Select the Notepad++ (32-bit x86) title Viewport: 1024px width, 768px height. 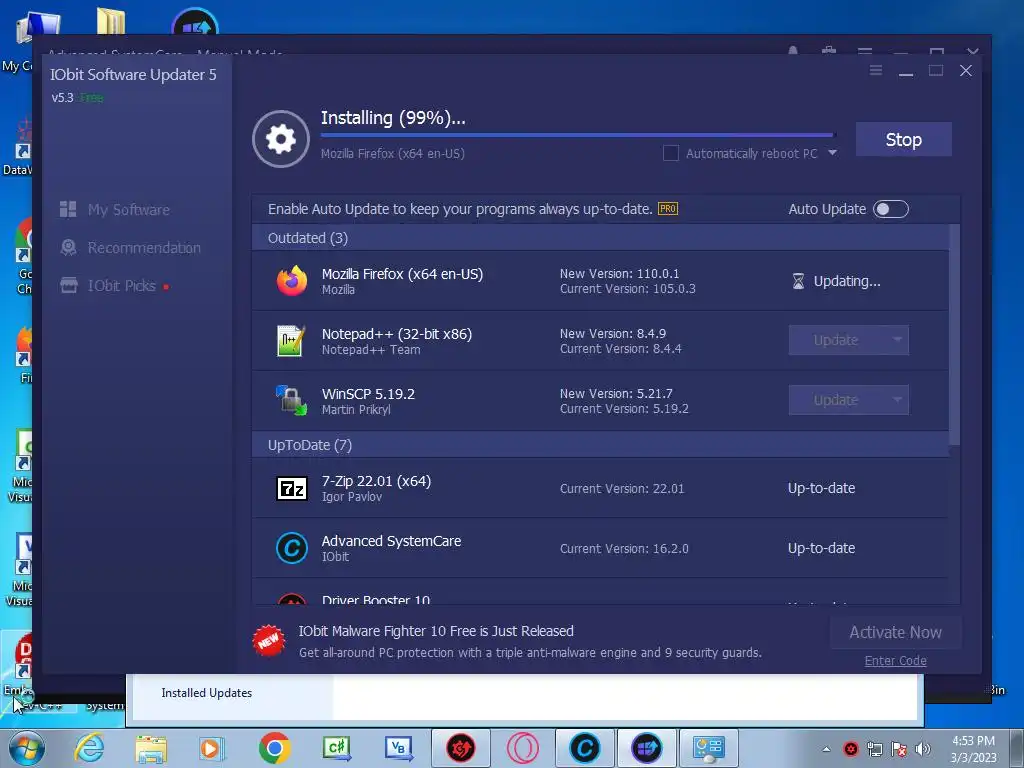396,334
